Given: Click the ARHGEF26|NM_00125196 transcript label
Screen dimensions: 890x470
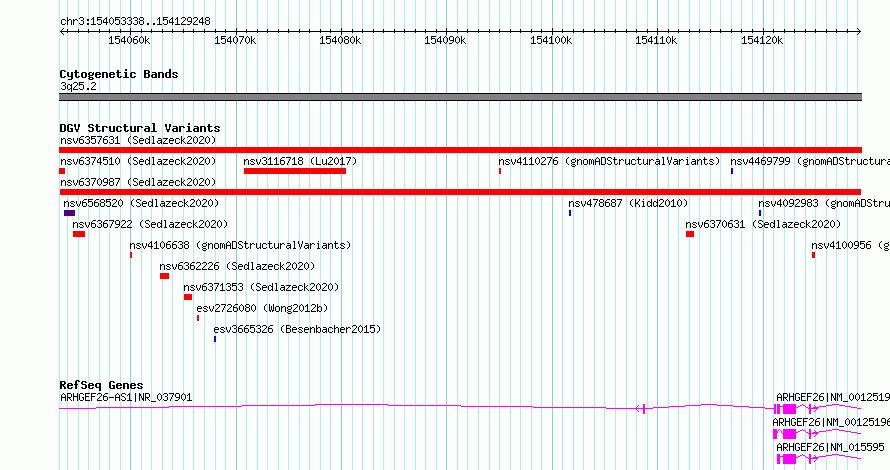Looking at the screenshot, I should click(831, 422).
